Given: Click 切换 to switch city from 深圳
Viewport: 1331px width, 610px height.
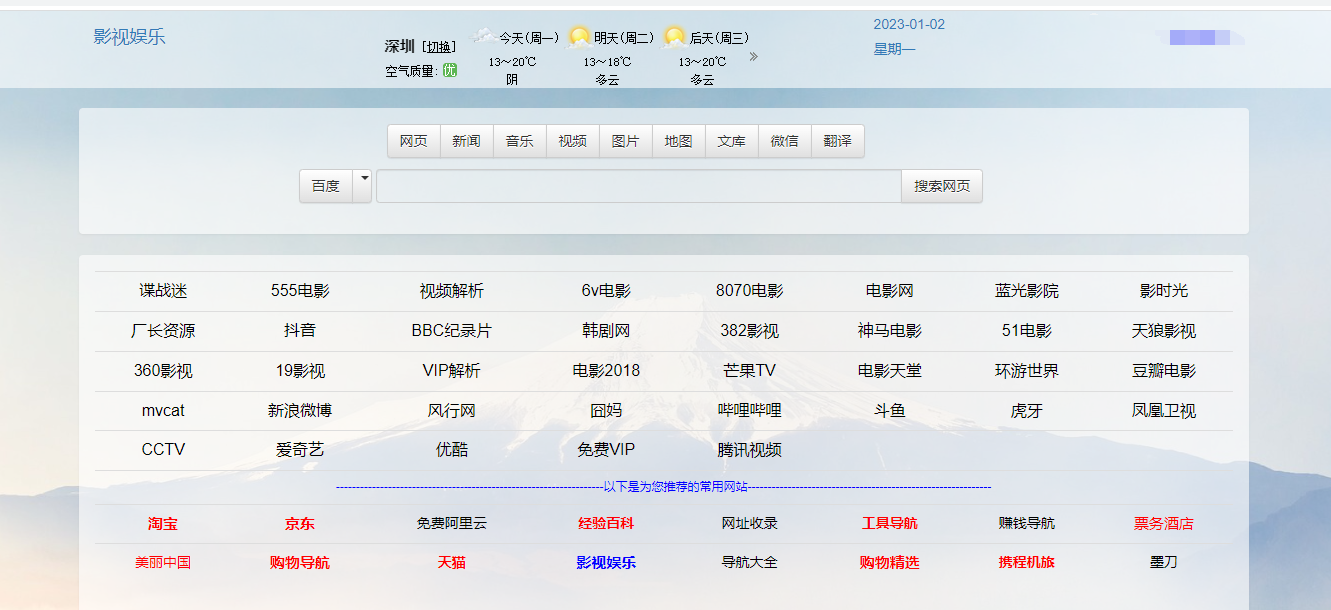Looking at the screenshot, I should [x=439, y=47].
